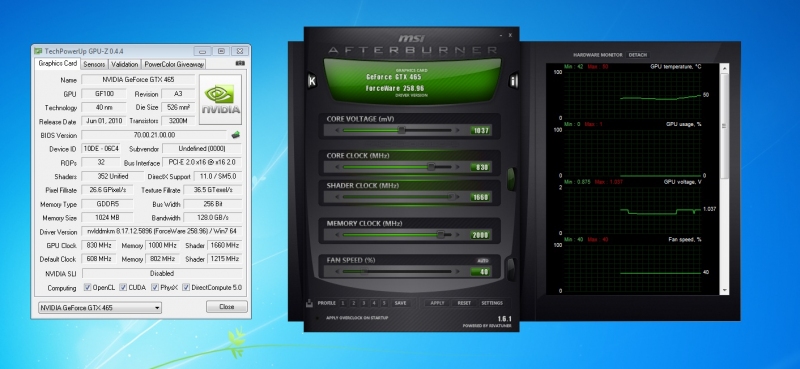Toggle the CUDA checkbox
The height and width of the screenshot is (369, 800).
[123, 287]
